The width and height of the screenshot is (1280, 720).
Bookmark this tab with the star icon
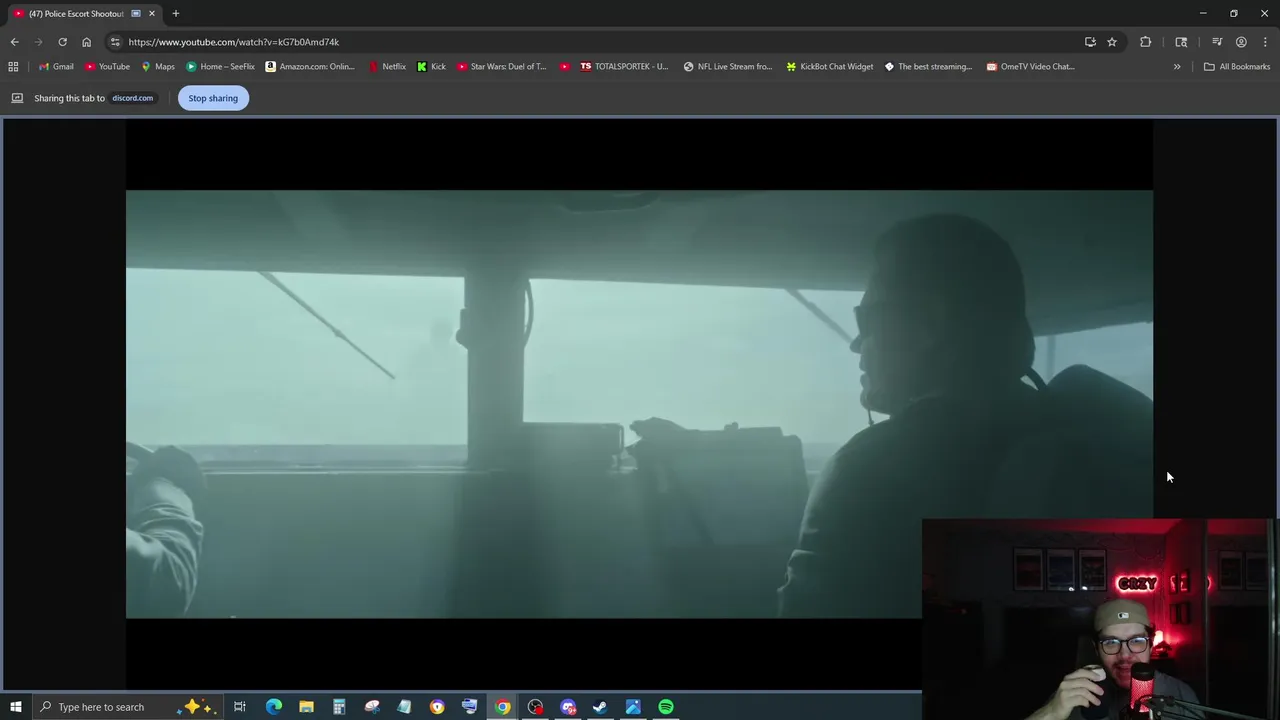click(1111, 42)
